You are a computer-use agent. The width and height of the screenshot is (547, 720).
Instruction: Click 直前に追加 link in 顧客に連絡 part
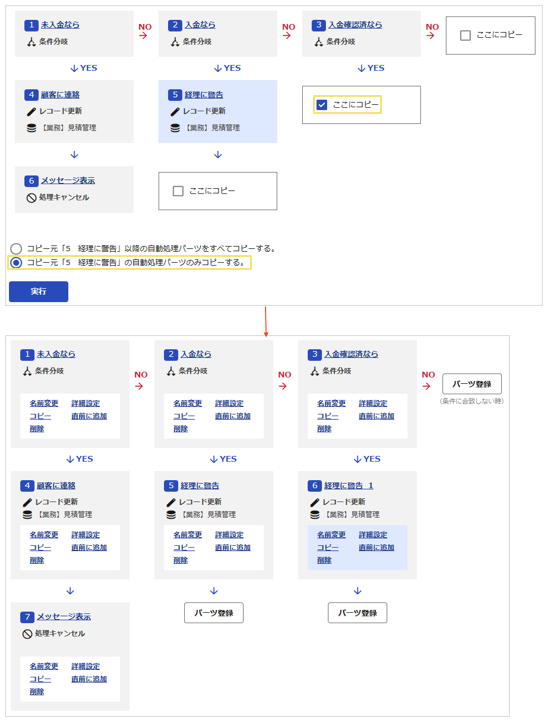pyautogui.click(x=89, y=547)
